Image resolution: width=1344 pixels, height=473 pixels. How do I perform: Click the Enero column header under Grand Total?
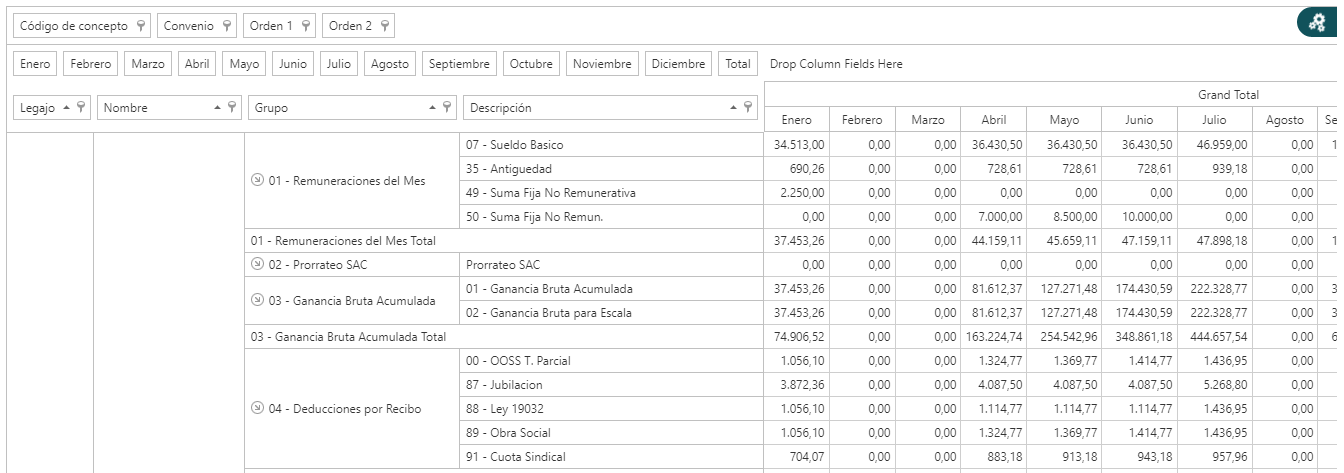point(797,120)
